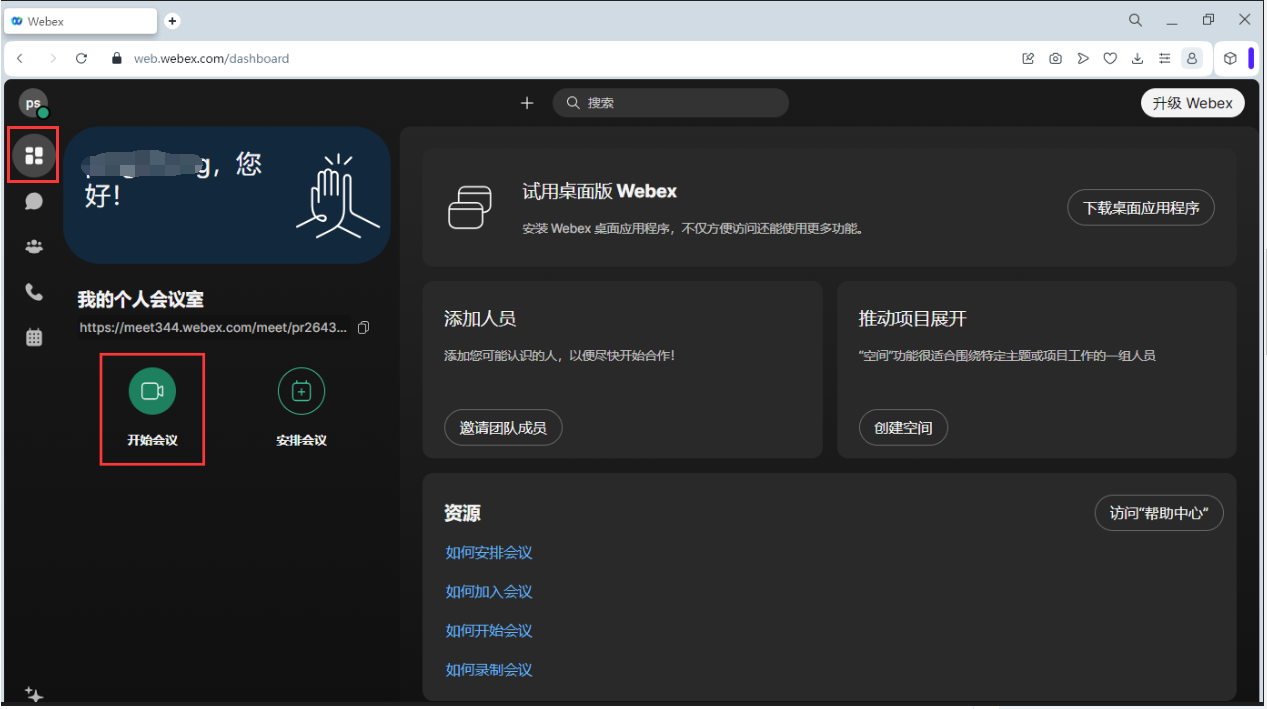Click the padlock site info icon

pyautogui.click(x=116, y=59)
